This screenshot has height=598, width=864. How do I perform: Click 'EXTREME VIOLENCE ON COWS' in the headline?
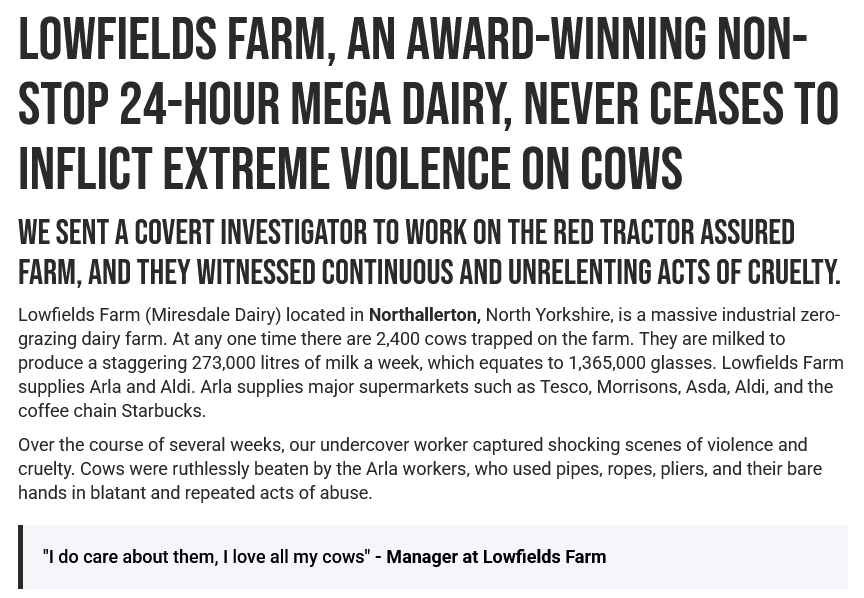[x=422, y=168]
